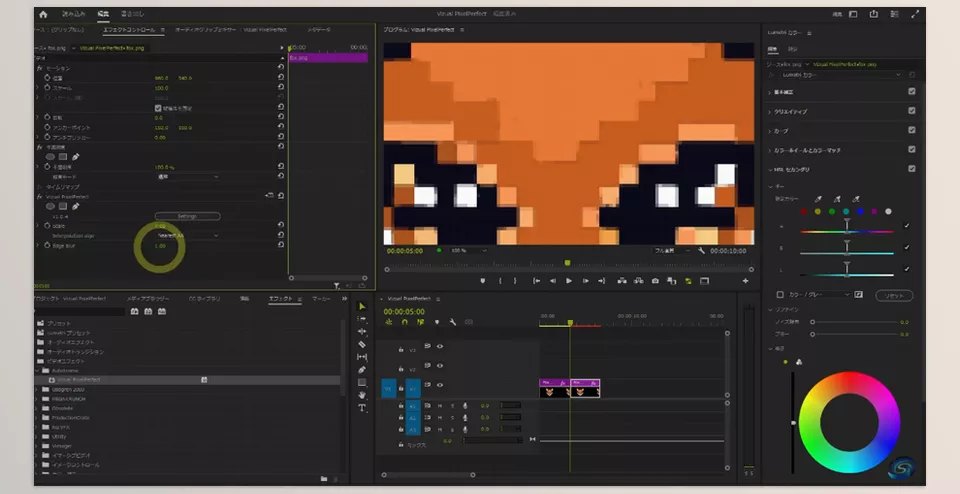The width and height of the screenshot is (960, 494).
Task: Select the Hand tool
Action: point(362,395)
